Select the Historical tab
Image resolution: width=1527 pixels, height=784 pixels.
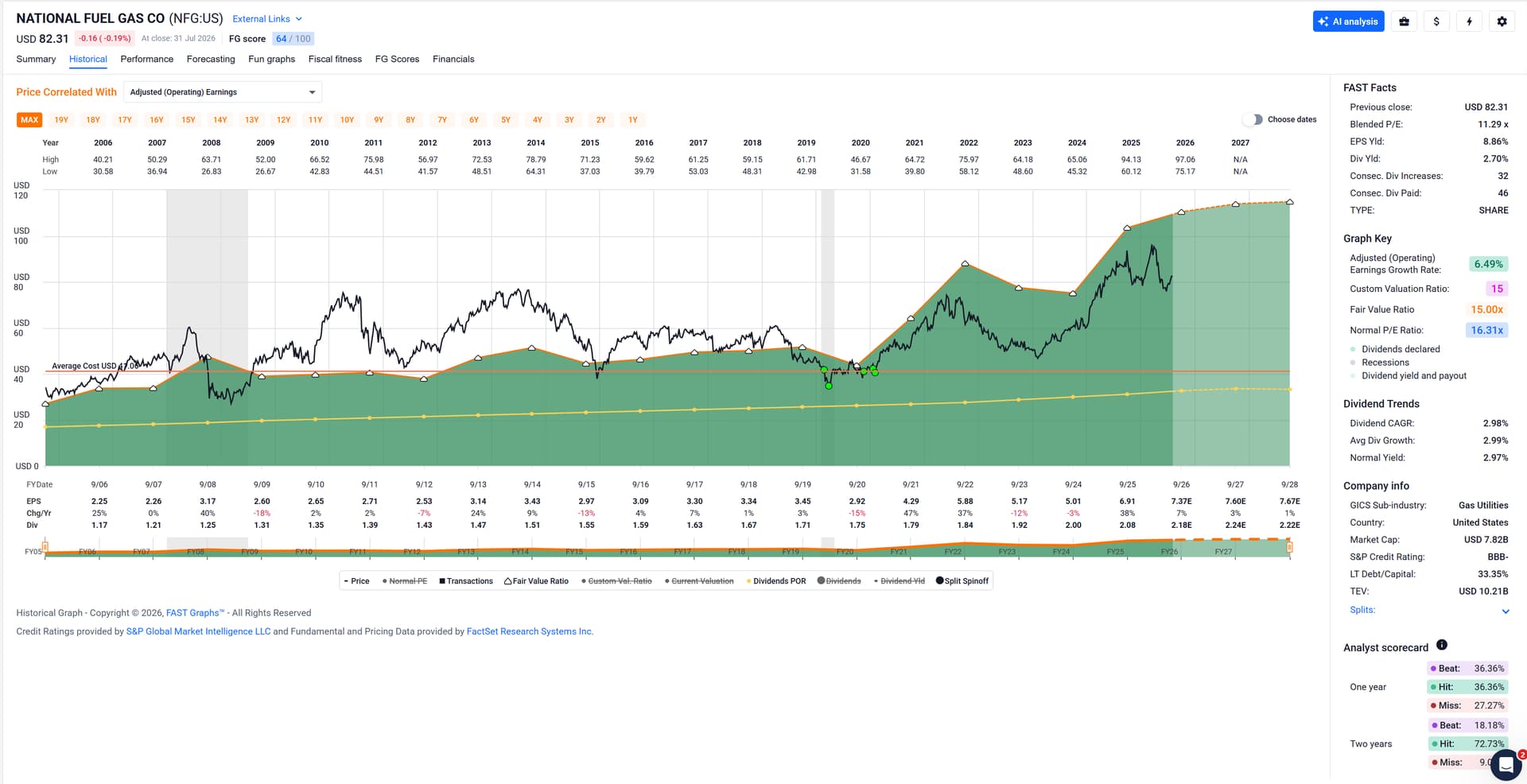click(87, 59)
